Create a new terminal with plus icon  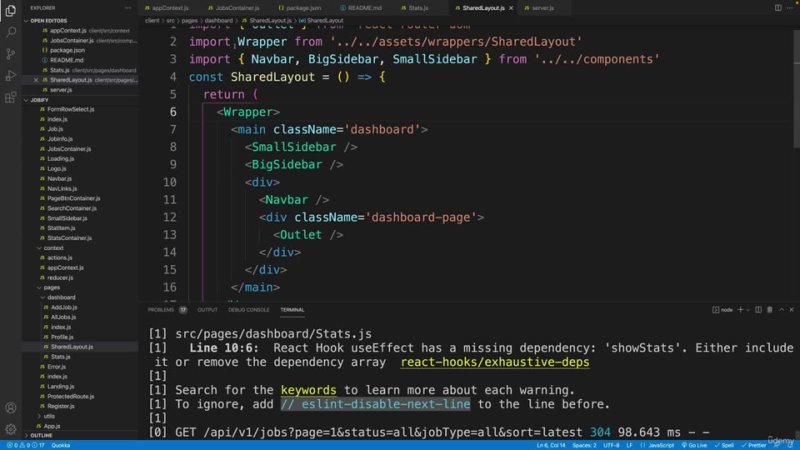740,310
